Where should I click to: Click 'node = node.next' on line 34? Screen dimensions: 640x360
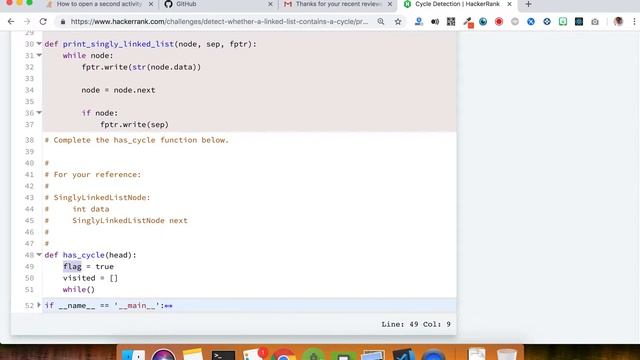click(118, 90)
